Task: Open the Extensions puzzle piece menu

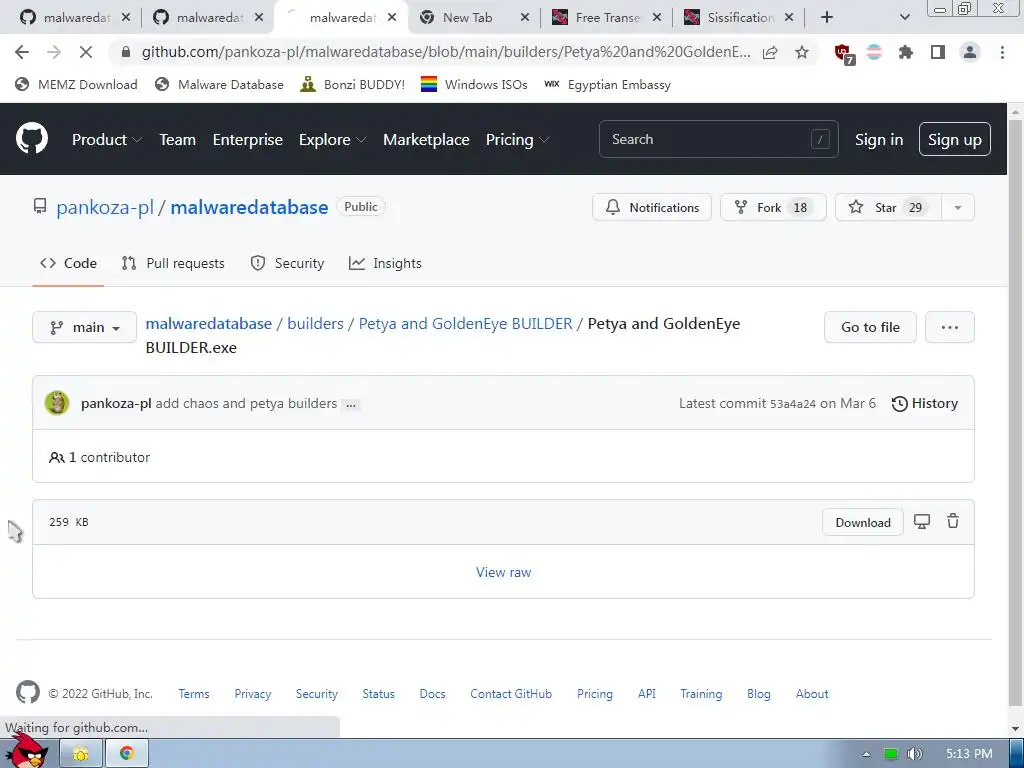Action: [x=905, y=52]
